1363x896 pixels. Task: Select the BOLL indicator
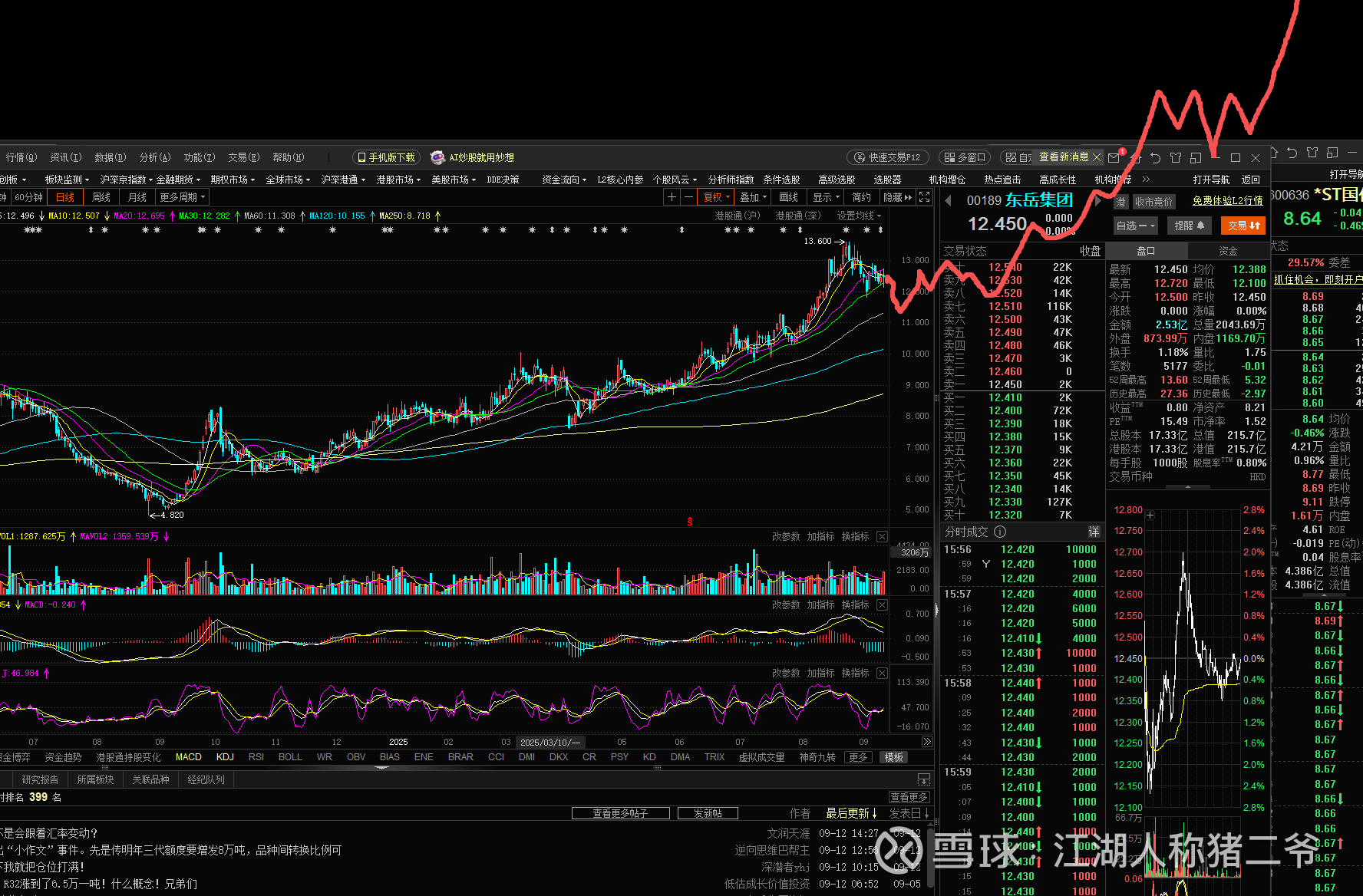(x=290, y=757)
